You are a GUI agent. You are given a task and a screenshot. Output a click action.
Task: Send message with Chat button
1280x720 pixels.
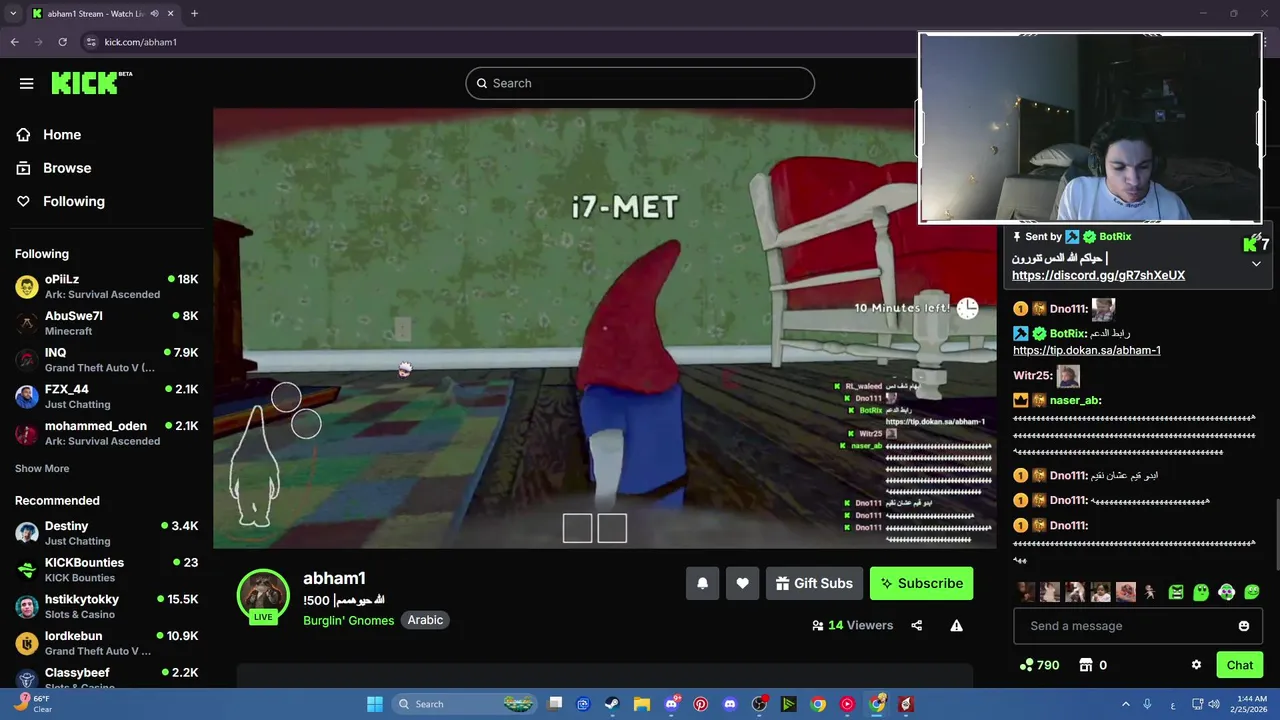tap(1239, 665)
